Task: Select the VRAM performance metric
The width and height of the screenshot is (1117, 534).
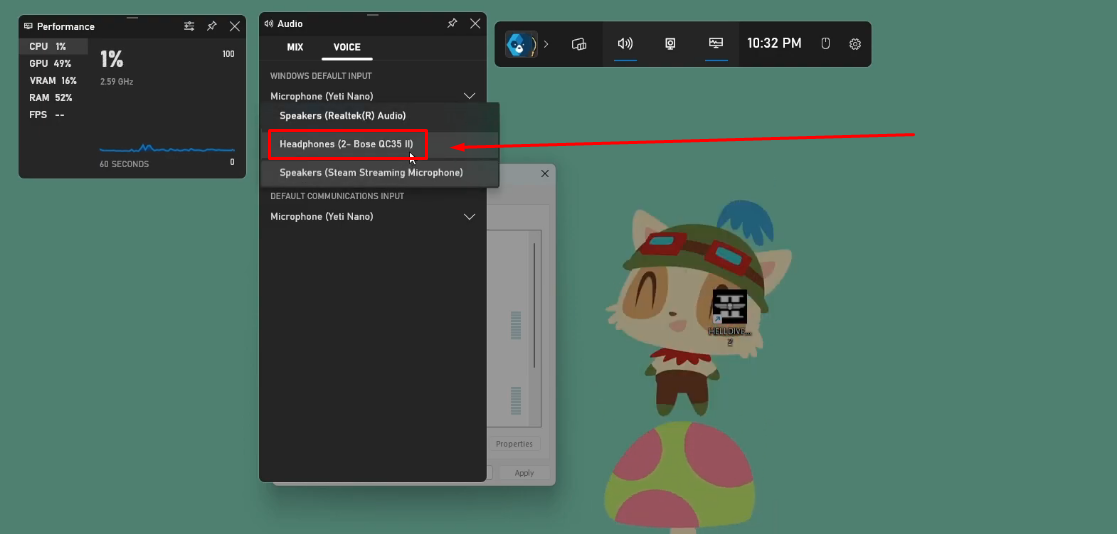Action: (x=53, y=80)
